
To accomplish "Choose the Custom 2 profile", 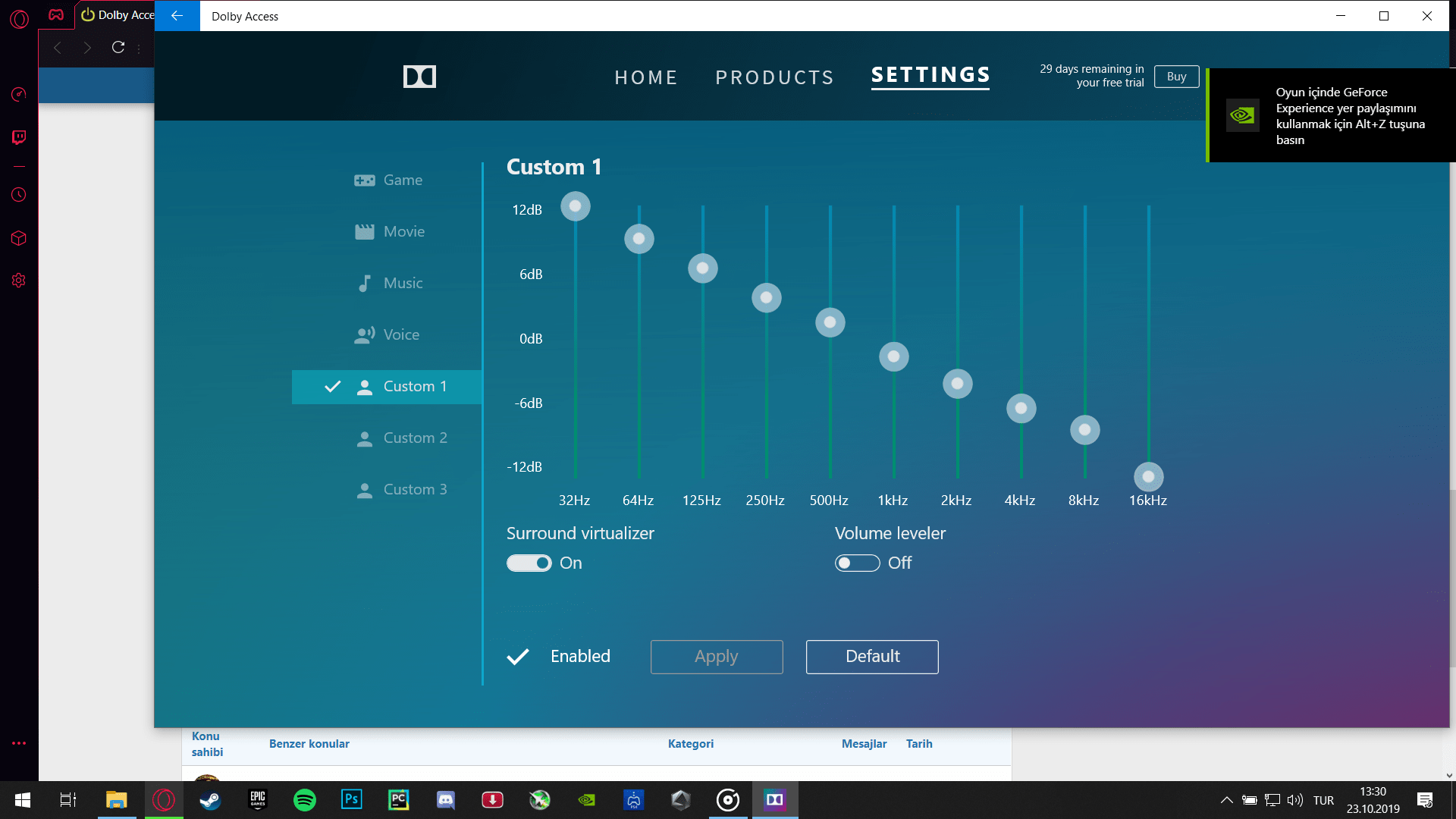I will pyautogui.click(x=415, y=438).
